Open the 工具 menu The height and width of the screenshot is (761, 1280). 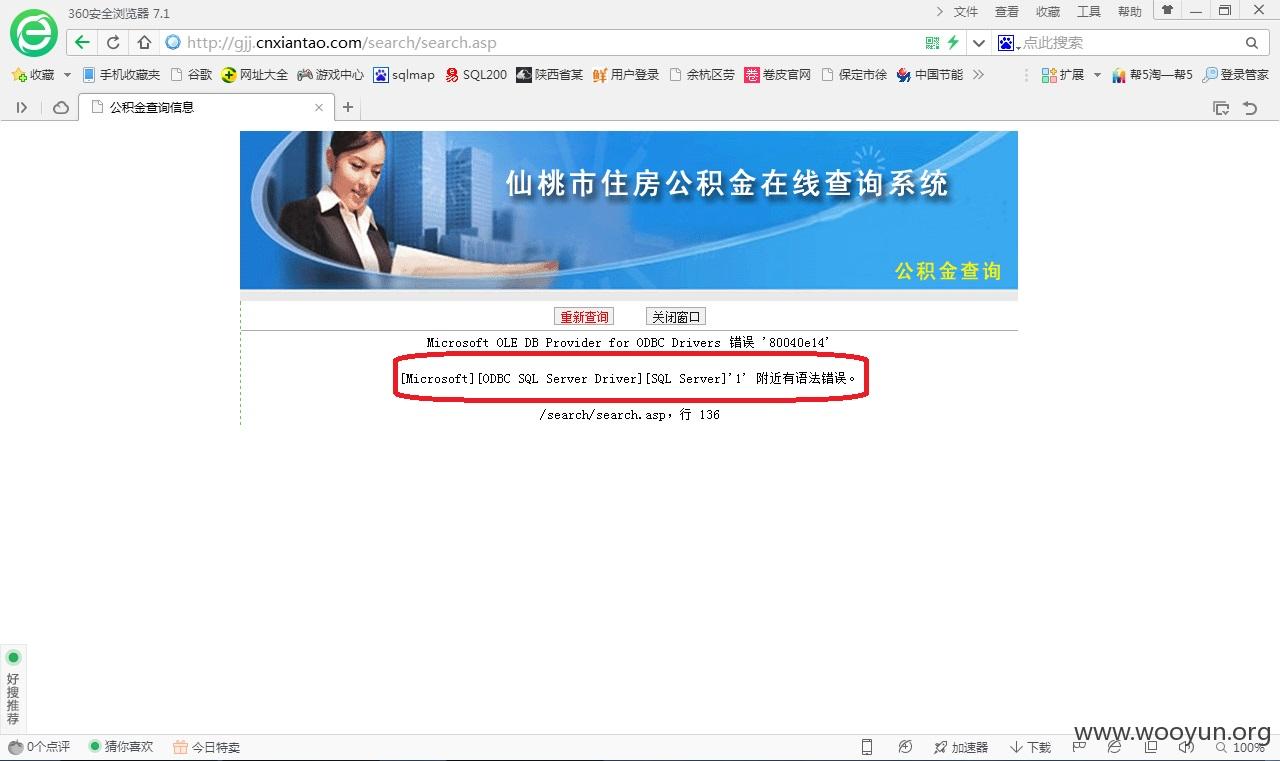point(1089,12)
